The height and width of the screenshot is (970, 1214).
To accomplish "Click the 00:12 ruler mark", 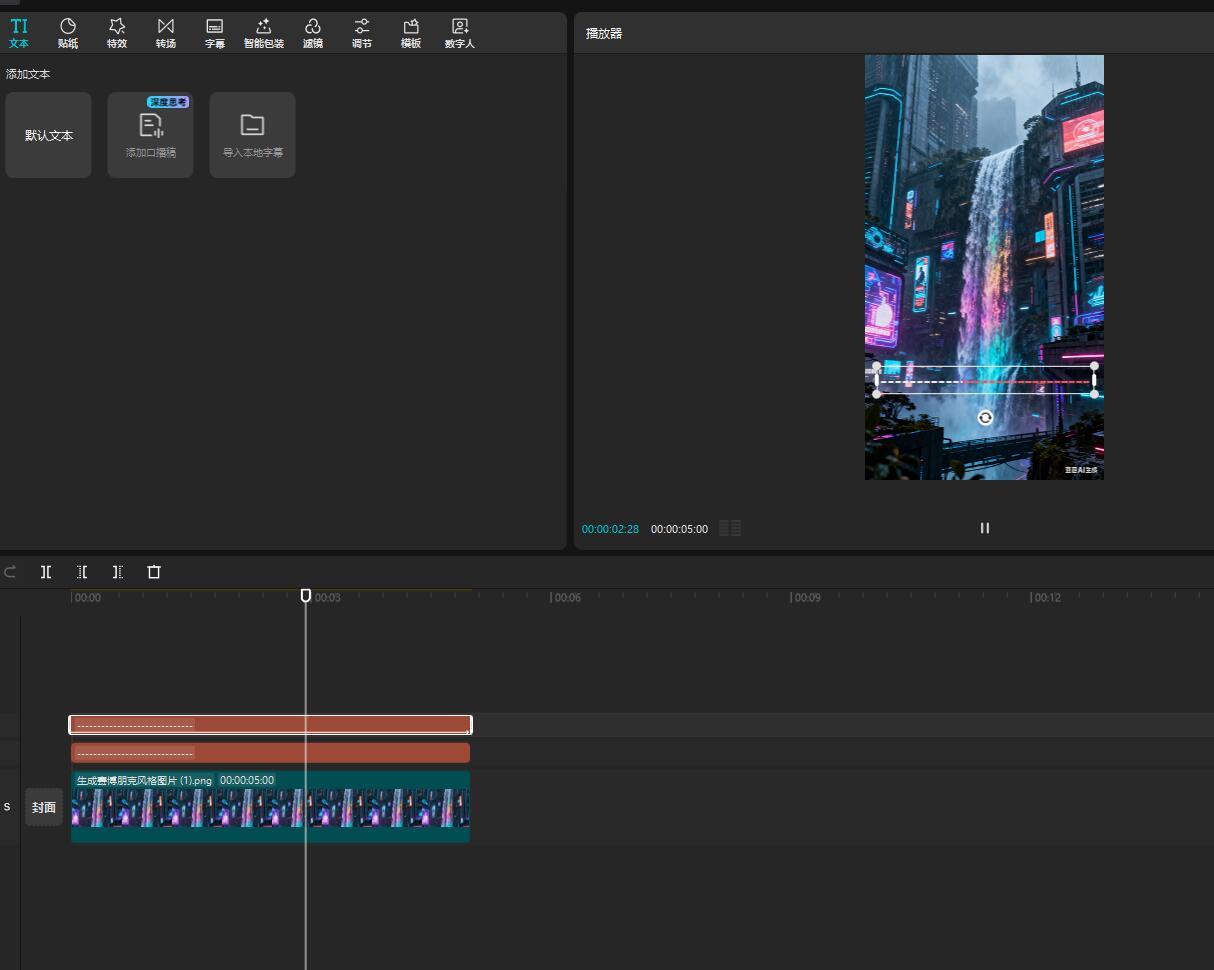I will point(1047,598).
